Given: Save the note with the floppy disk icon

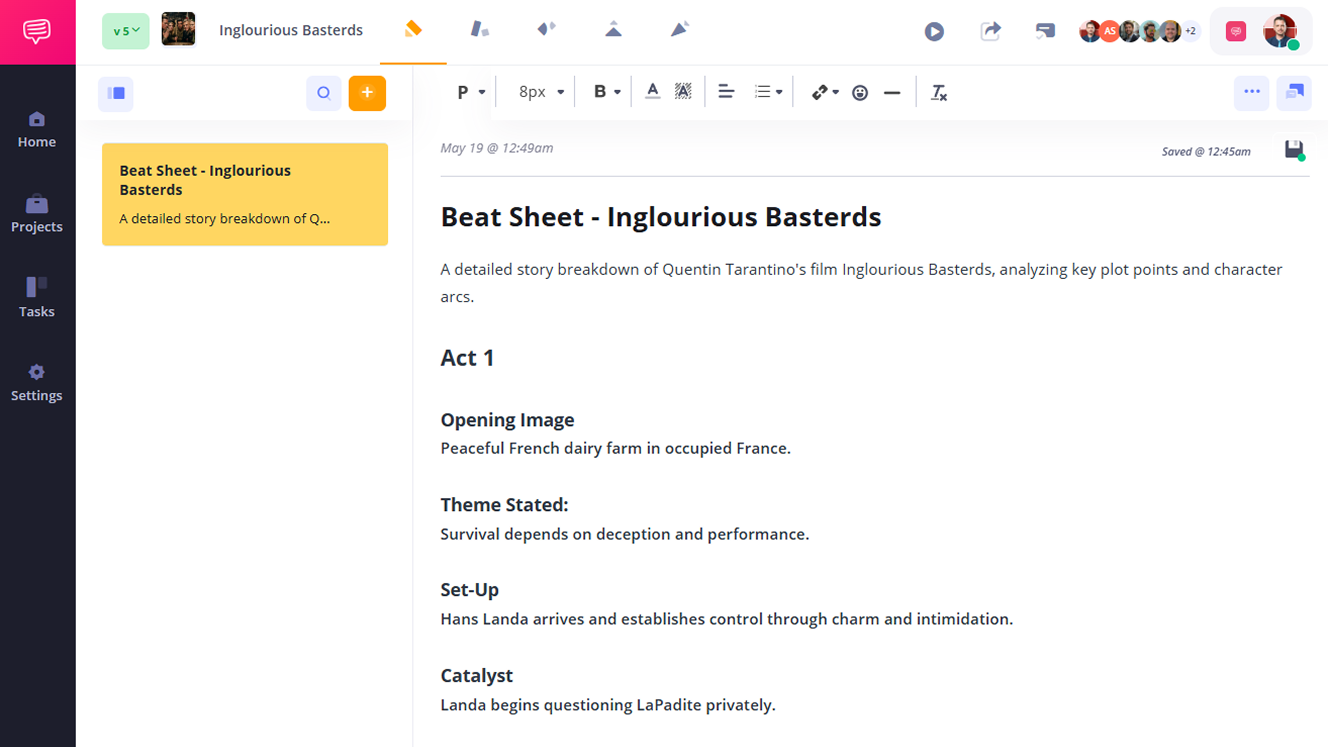Looking at the screenshot, I should [x=1295, y=150].
